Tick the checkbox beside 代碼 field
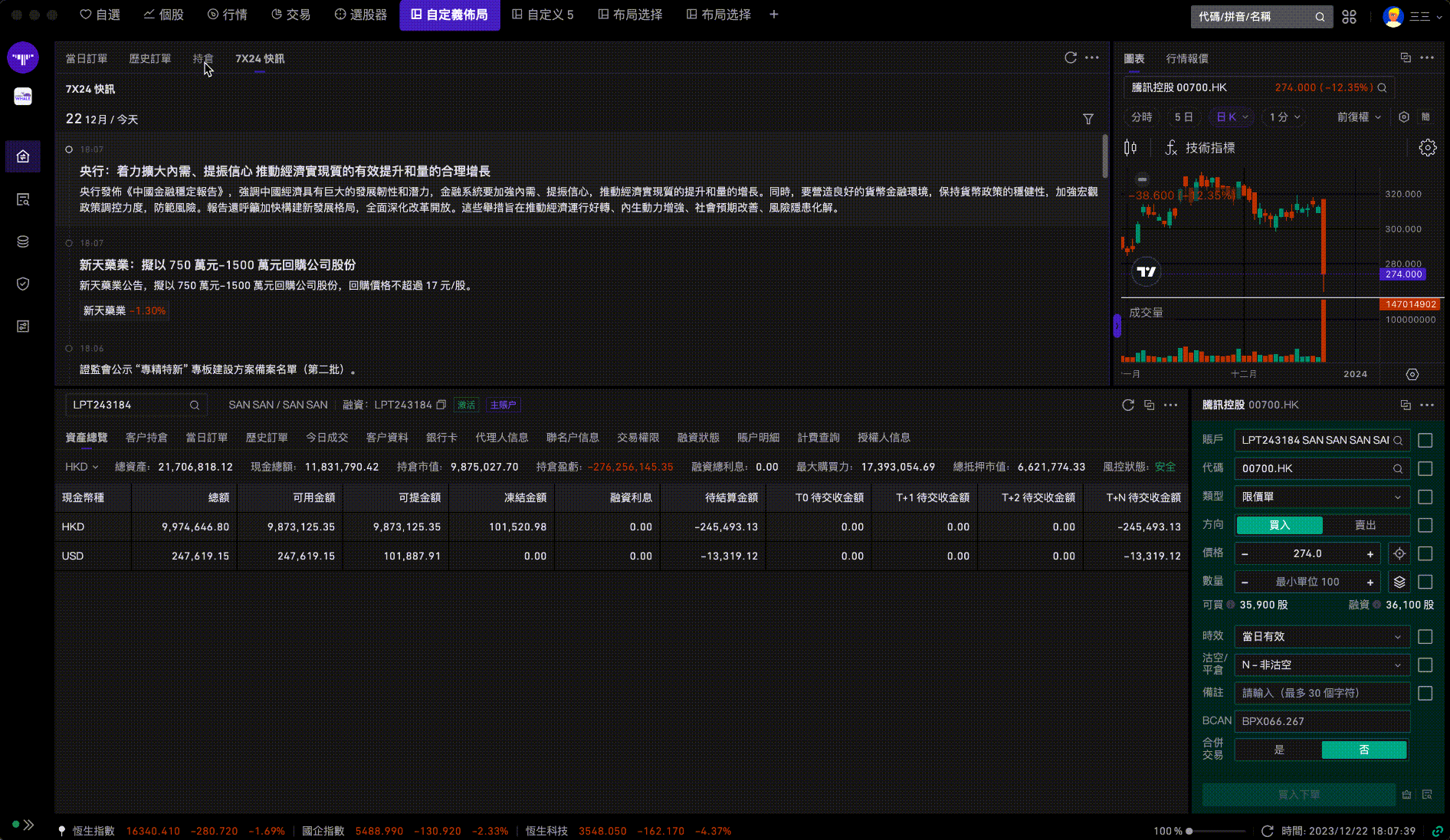This screenshot has width=1450, height=840. pos(1425,468)
